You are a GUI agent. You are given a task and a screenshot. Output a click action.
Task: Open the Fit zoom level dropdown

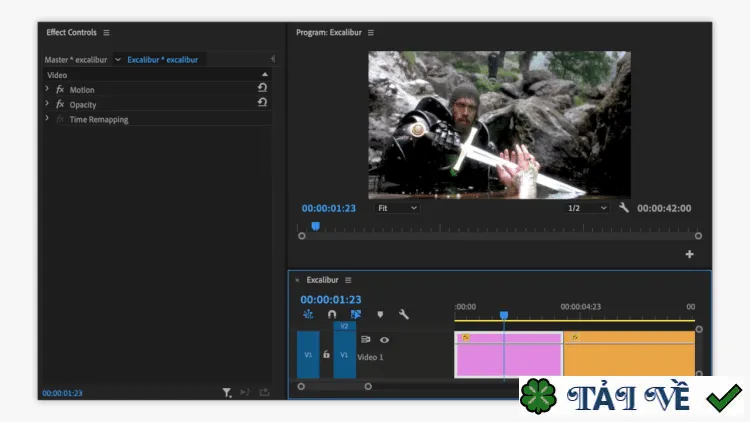pyautogui.click(x=397, y=208)
